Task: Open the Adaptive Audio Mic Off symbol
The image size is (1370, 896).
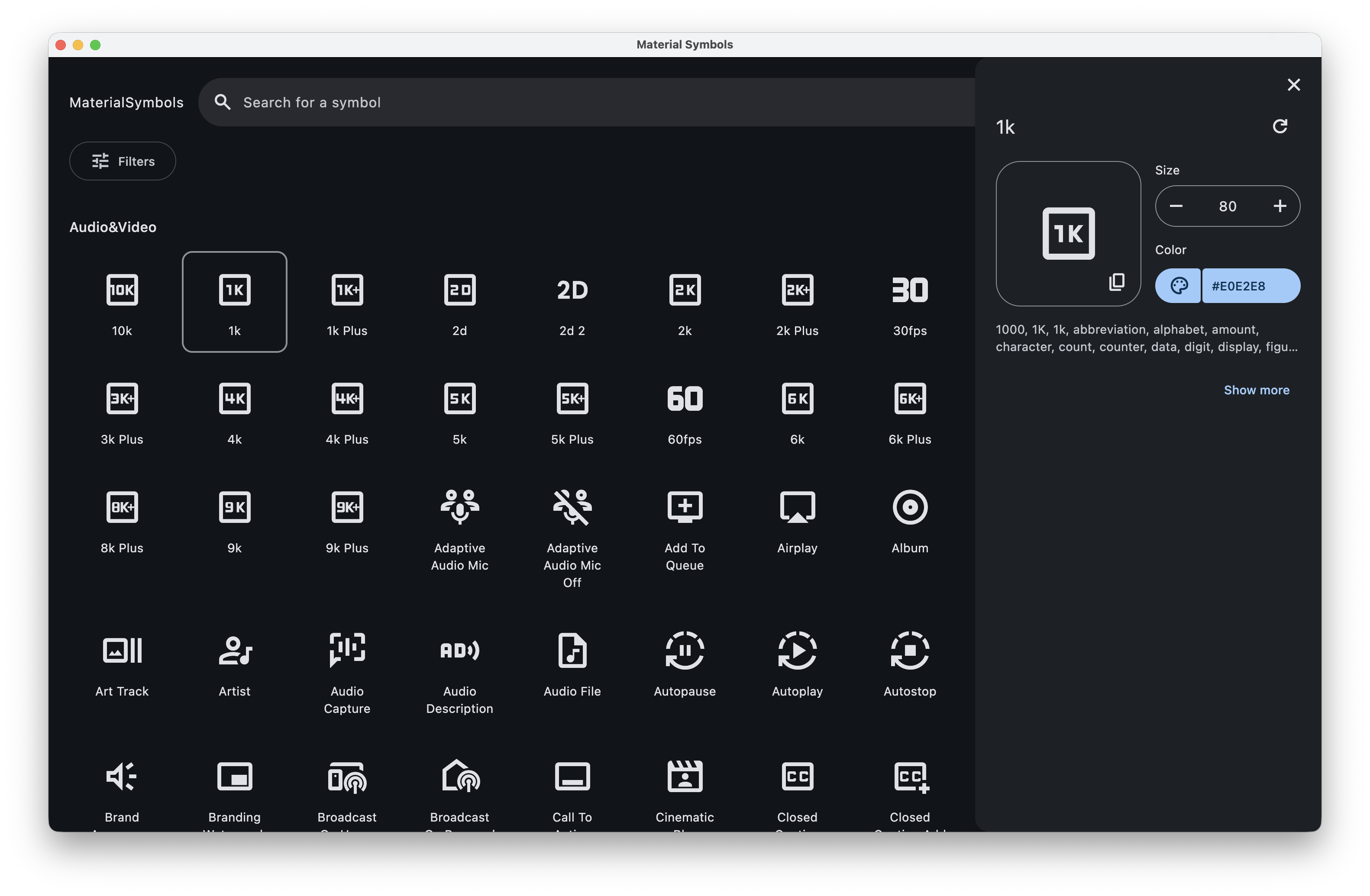Action: pos(572,537)
